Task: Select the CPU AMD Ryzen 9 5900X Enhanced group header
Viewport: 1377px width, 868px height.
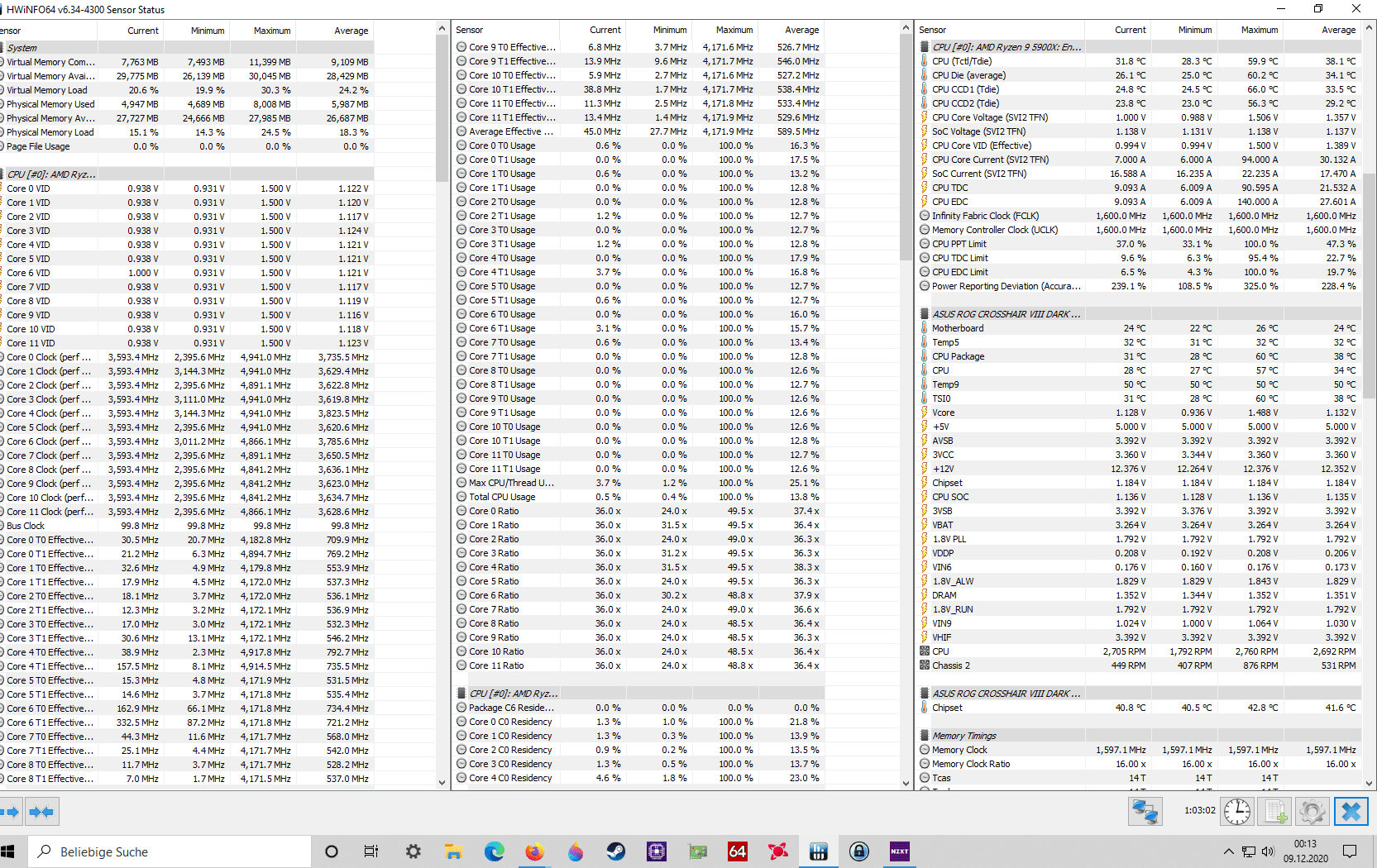Action: tap(1140, 47)
